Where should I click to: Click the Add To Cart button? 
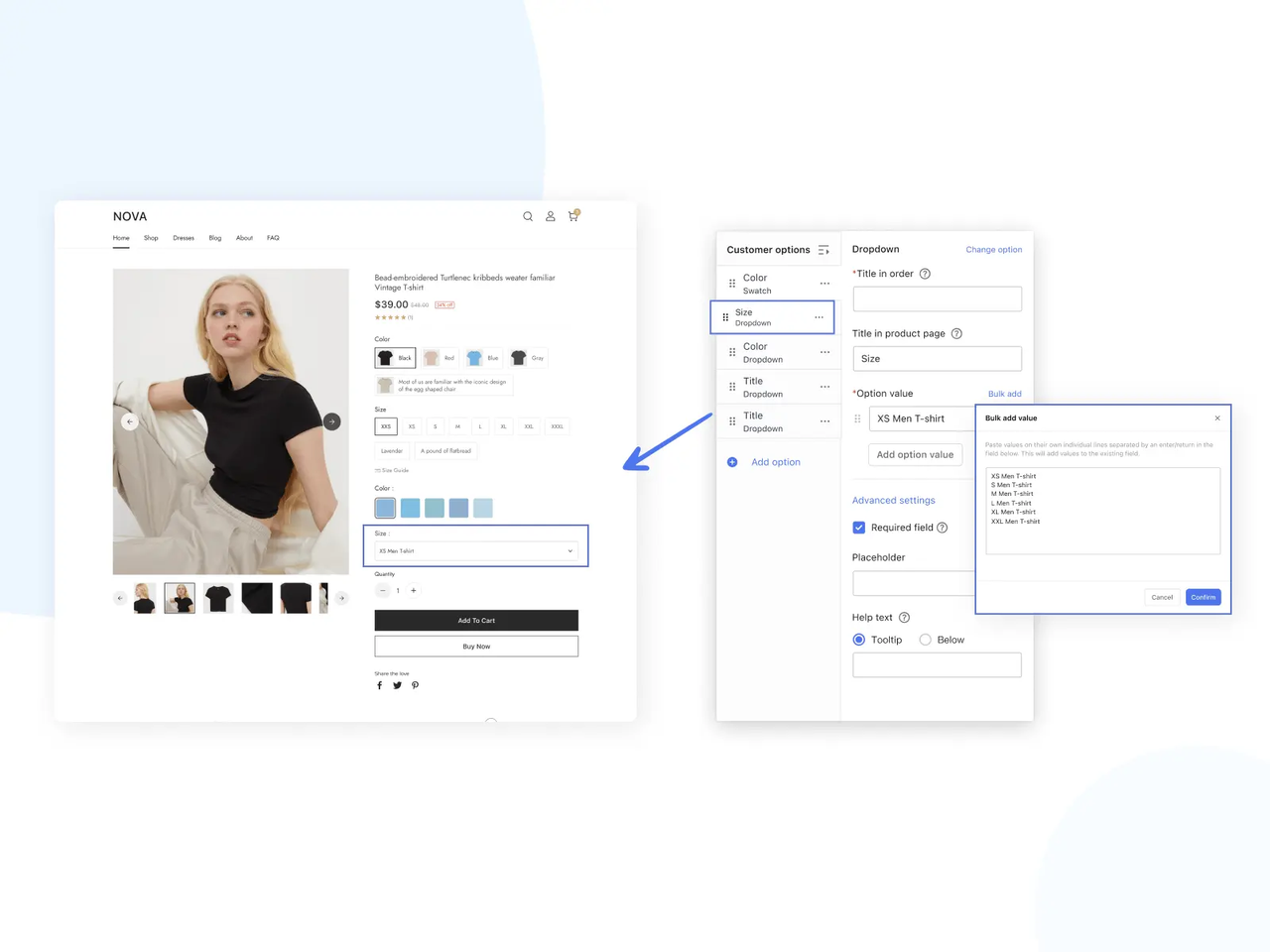pyautogui.click(x=476, y=621)
